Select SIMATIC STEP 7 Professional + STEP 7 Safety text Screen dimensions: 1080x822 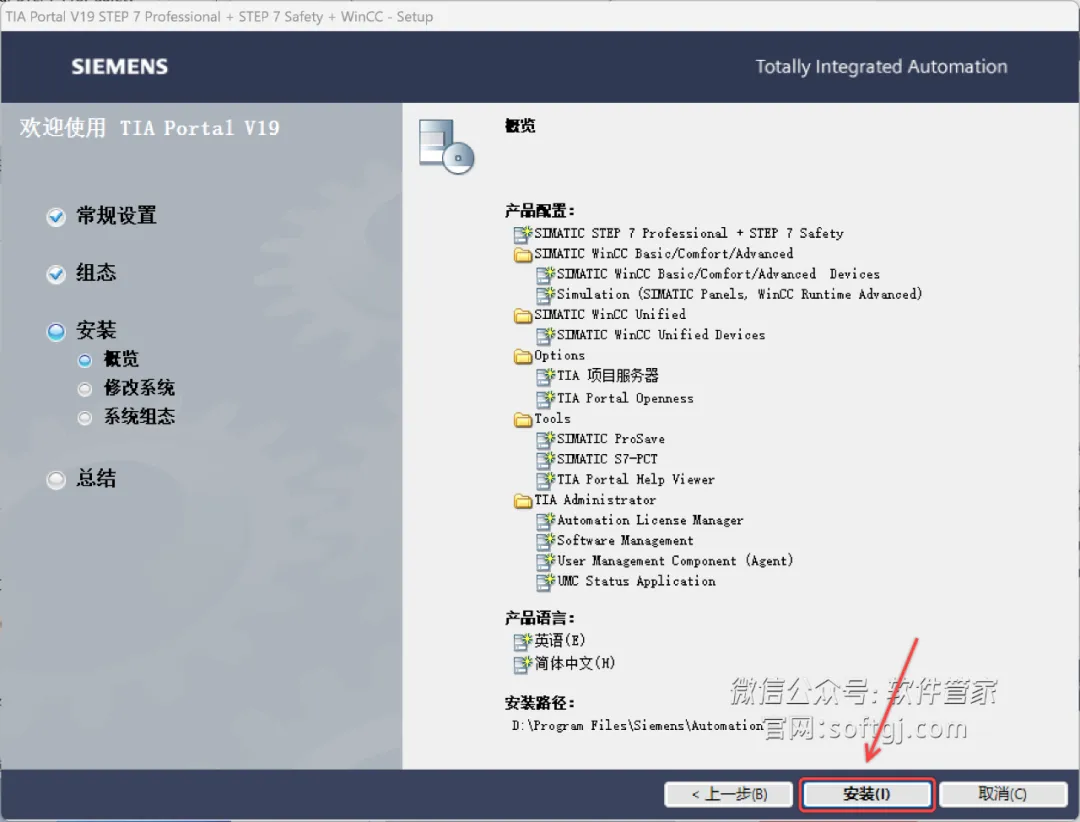[689, 234]
